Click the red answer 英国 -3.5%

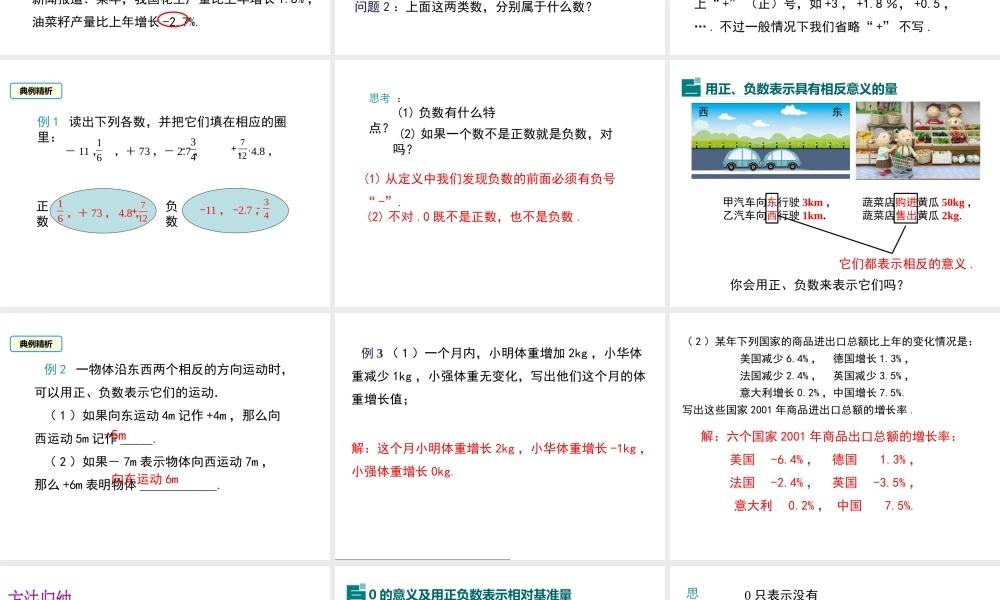click(872, 483)
